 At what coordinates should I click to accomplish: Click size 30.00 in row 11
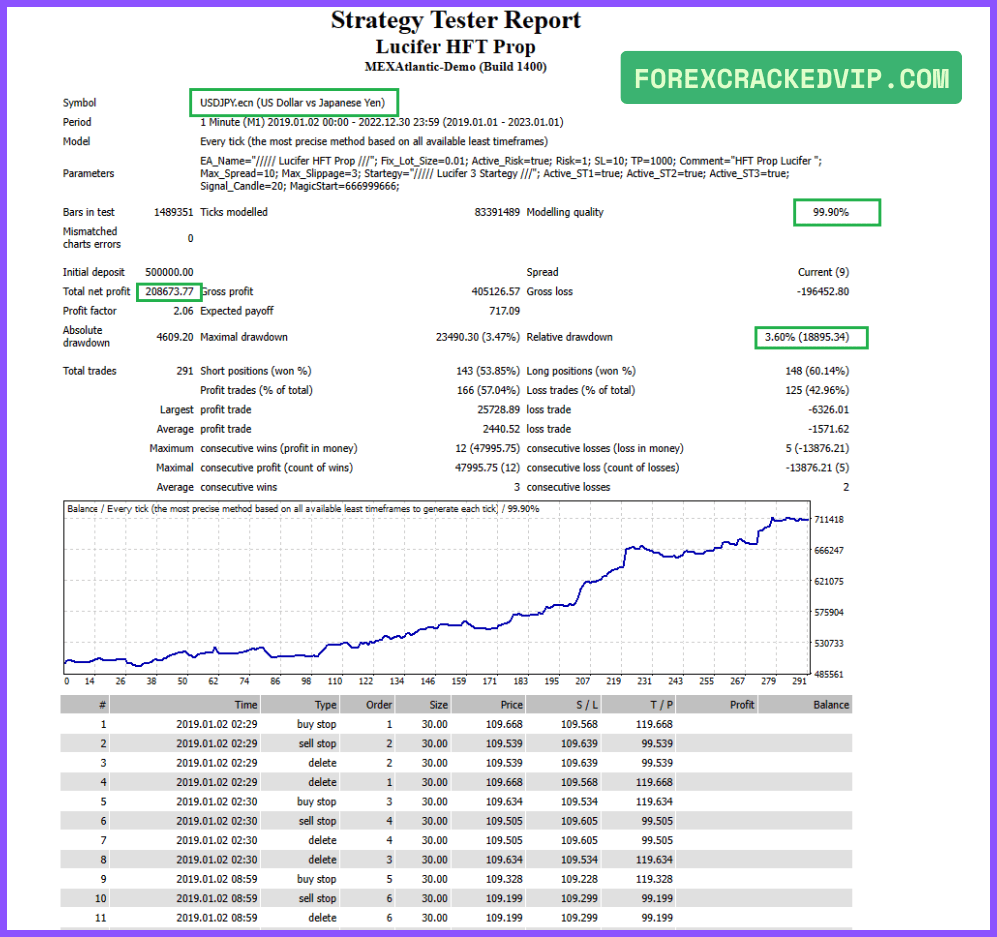click(x=434, y=919)
